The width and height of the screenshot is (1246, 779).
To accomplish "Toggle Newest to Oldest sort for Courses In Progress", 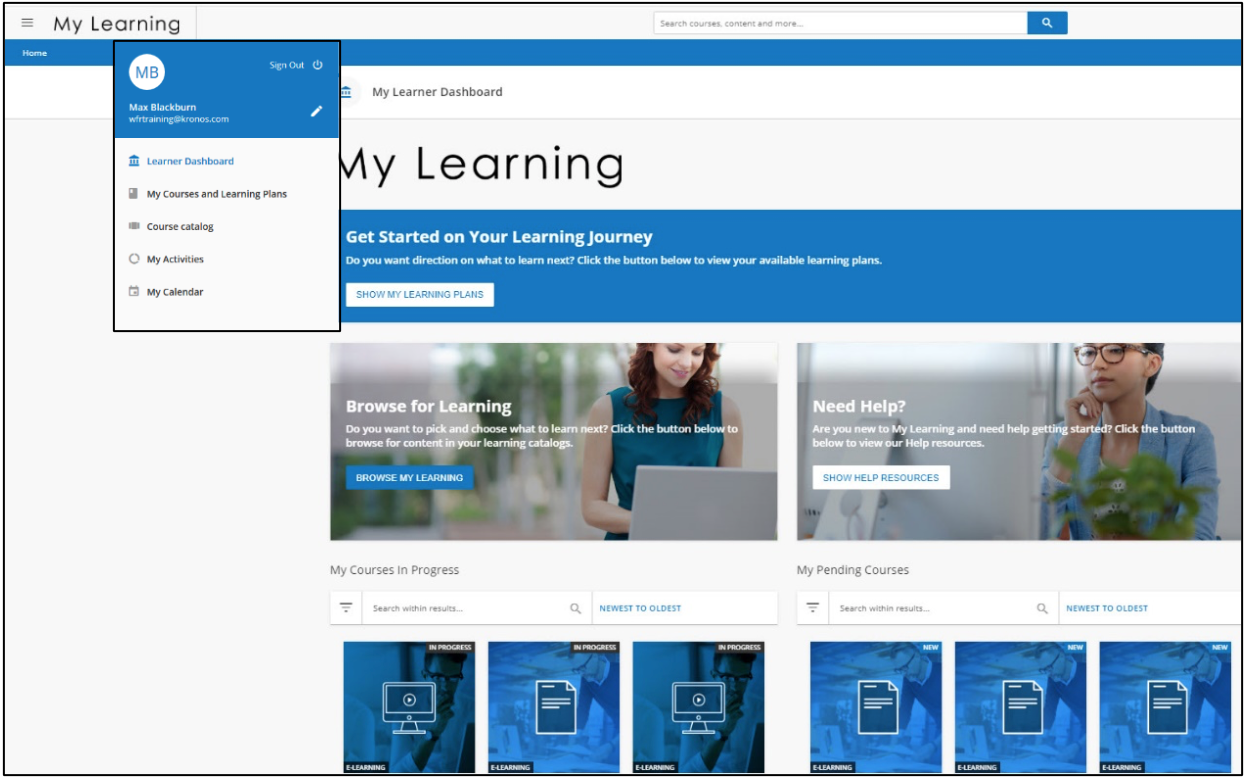I will [640, 608].
